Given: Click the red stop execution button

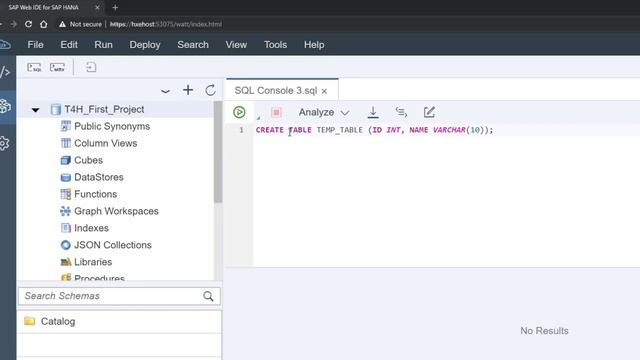Looking at the screenshot, I should [276, 112].
